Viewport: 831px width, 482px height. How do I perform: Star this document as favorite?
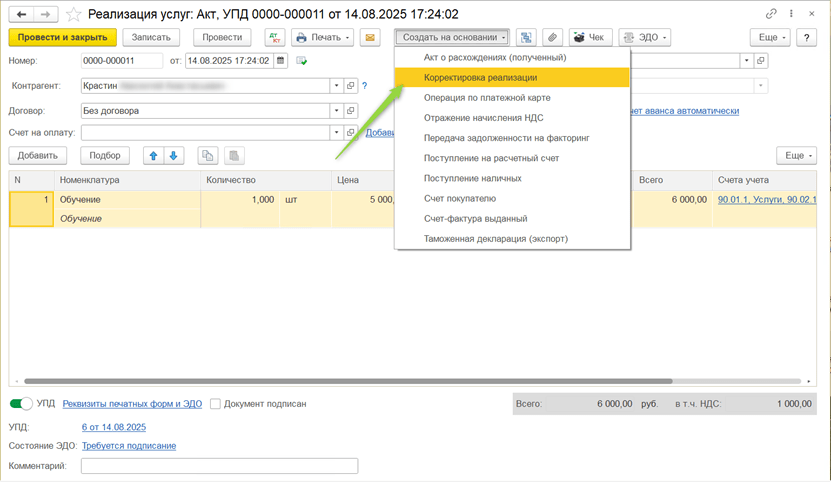[x=73, y=15]
